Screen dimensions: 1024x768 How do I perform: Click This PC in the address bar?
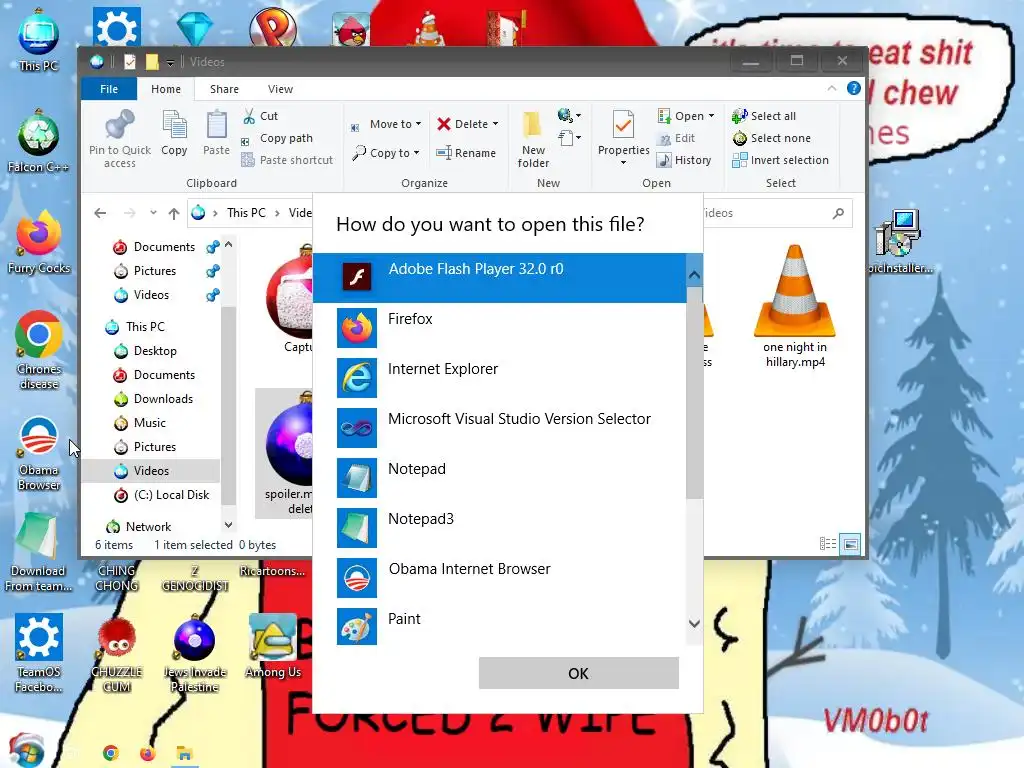[x=246, y=213]
